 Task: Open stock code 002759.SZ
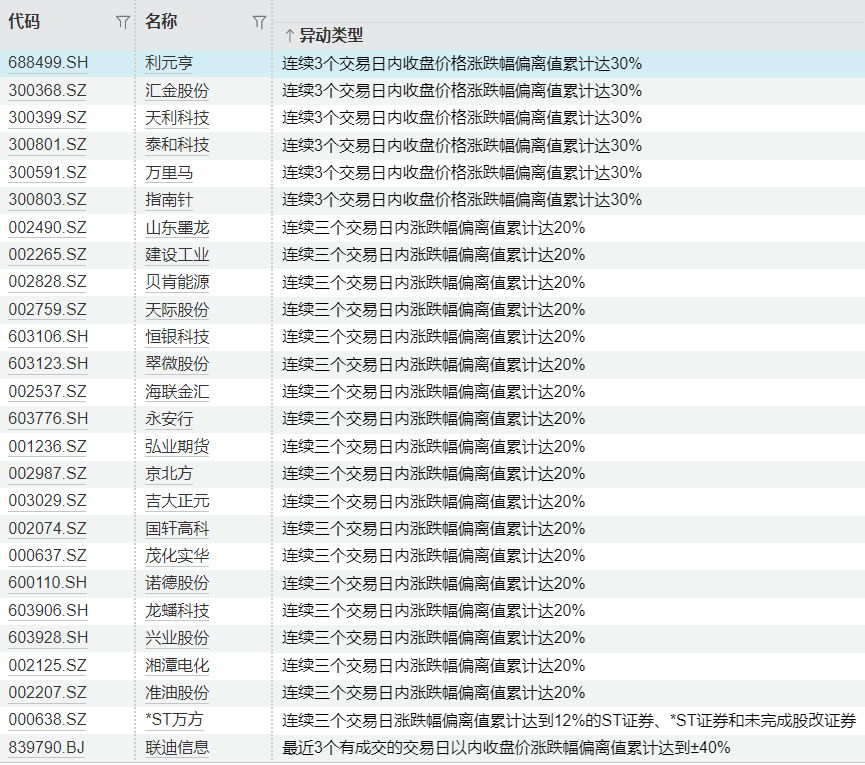point(47,309)
